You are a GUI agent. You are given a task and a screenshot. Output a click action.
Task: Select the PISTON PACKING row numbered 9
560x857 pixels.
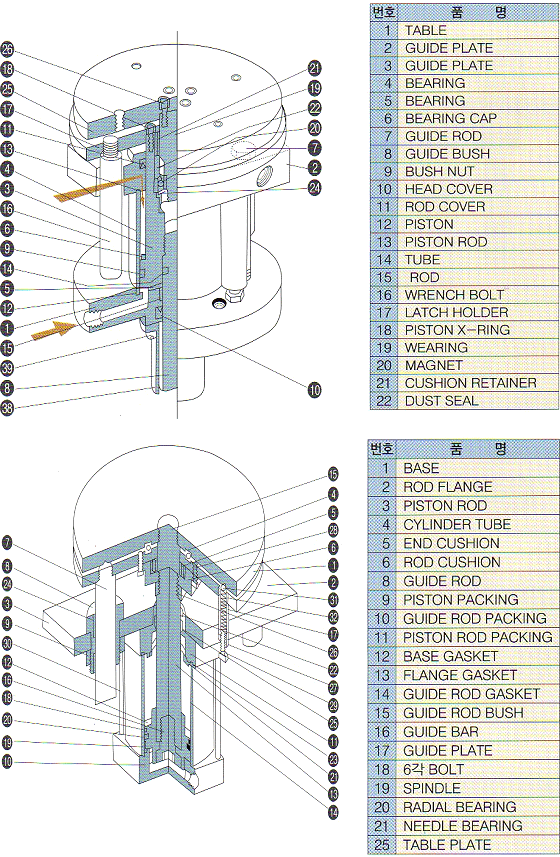(464, 600)
